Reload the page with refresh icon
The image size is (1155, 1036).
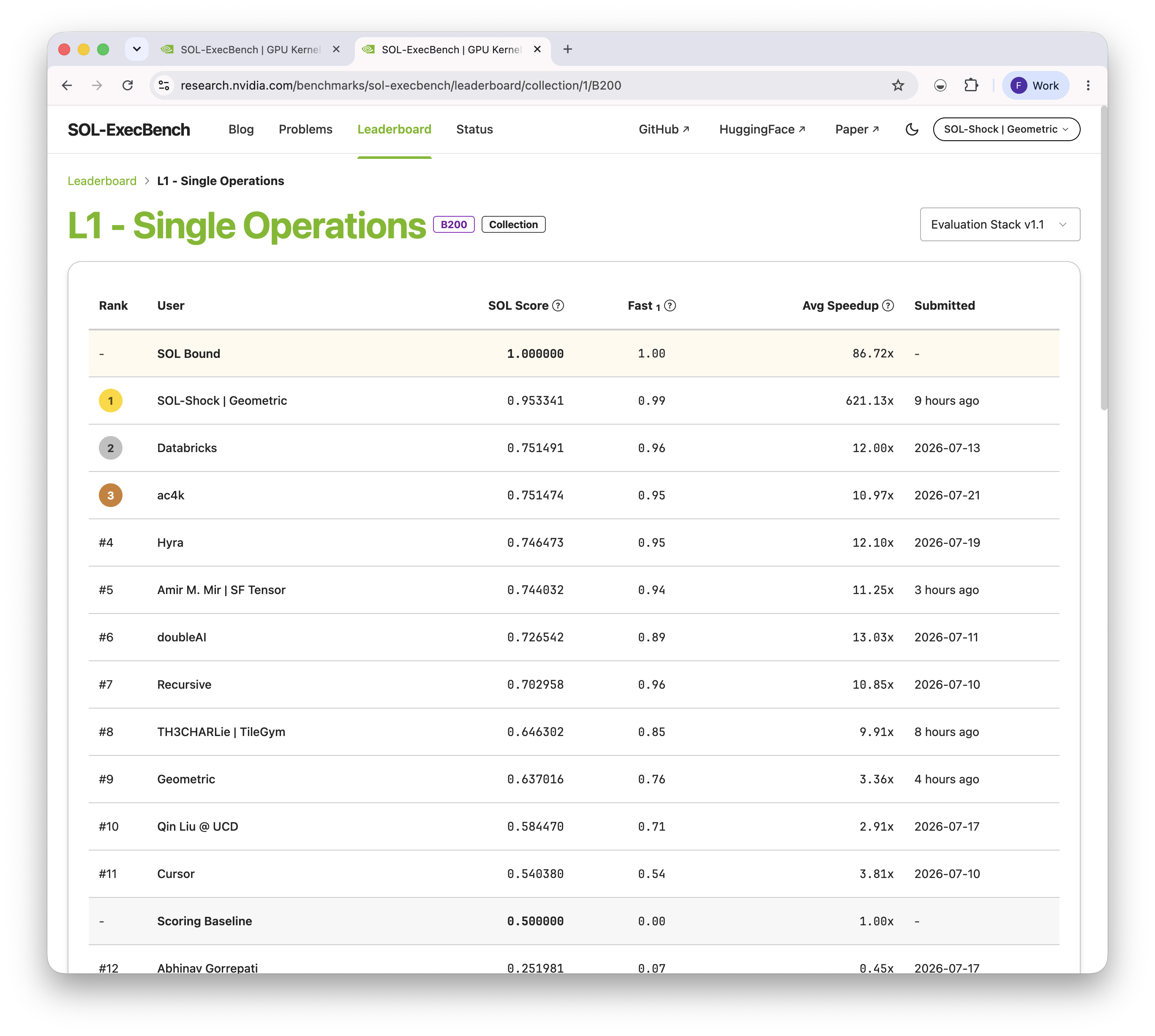tap(128, 85)
